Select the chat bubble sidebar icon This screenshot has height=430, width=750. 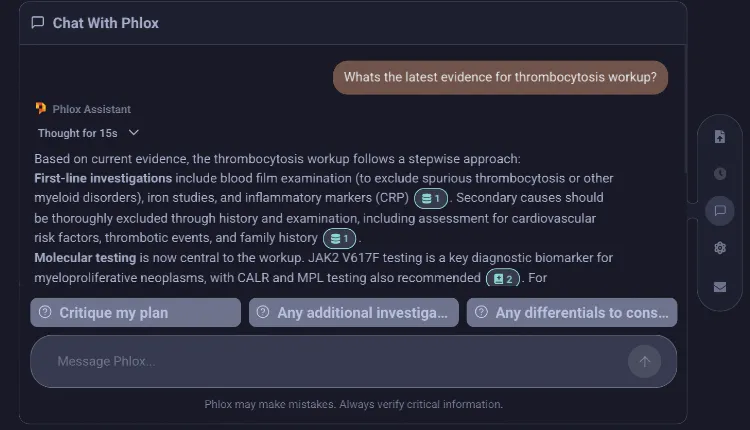pos(719,211)
